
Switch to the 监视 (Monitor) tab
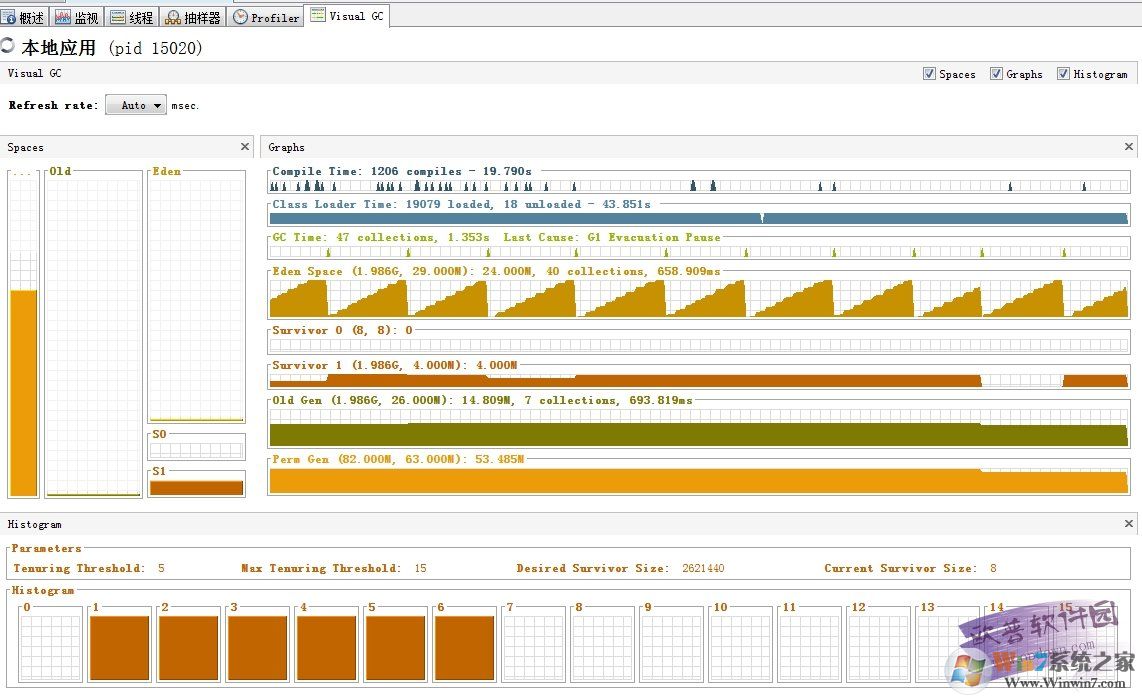78,16
